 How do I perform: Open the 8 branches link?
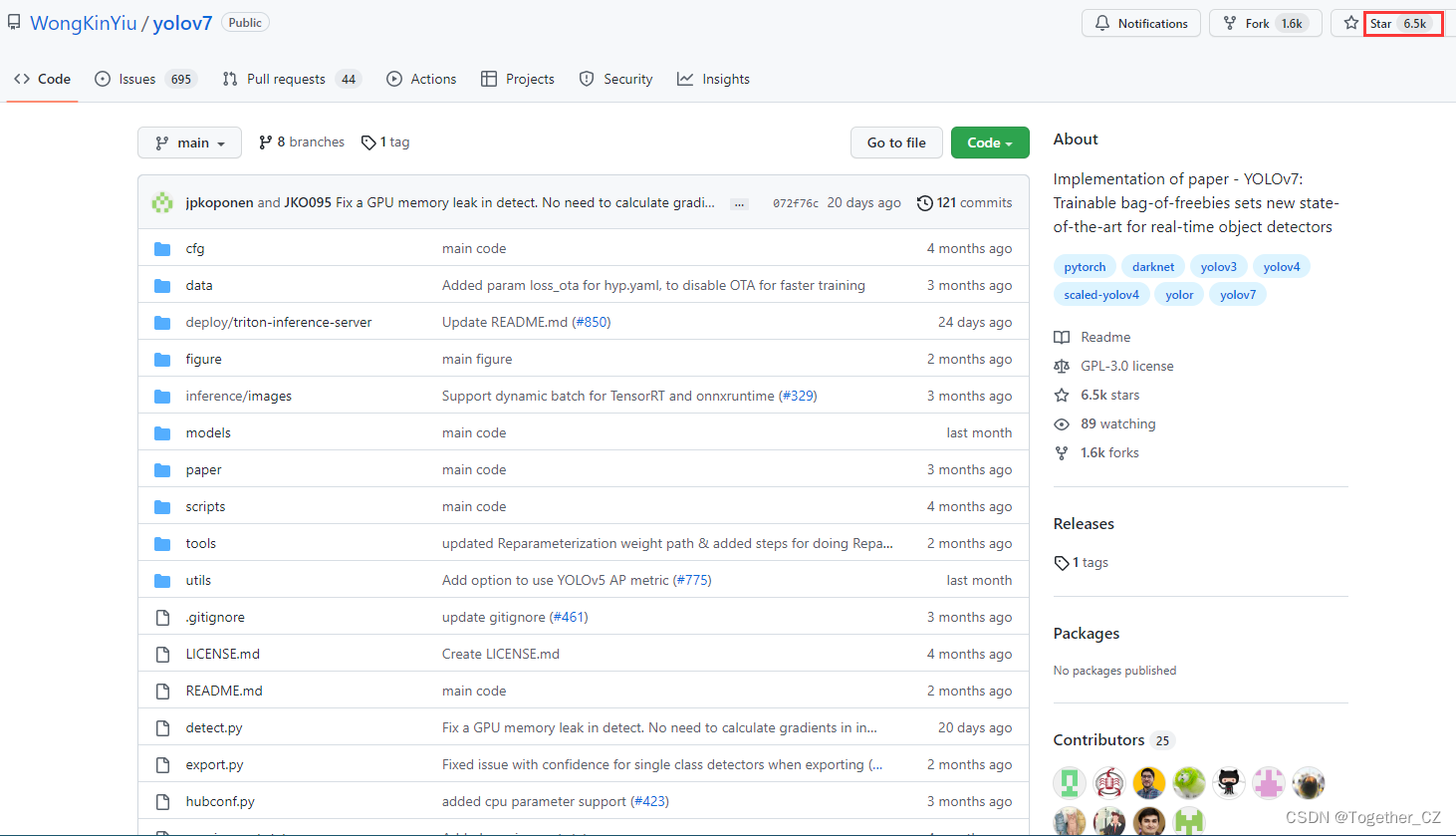[302, 142]
